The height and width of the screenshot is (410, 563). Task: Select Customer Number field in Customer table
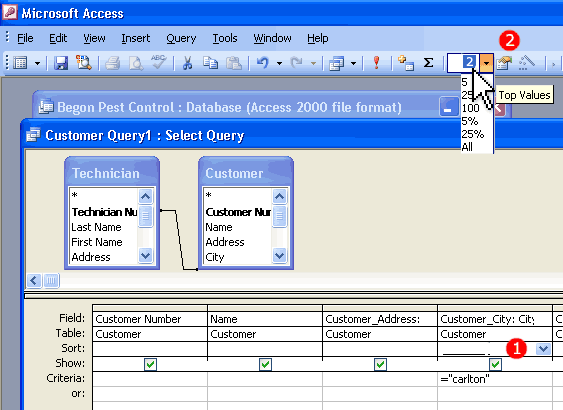coord(238,212)
